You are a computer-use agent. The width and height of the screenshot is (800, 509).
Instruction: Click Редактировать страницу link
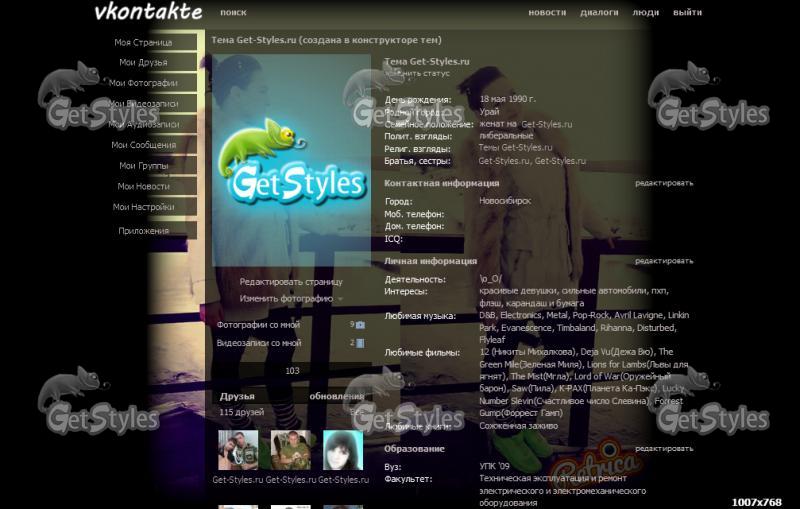291,282
